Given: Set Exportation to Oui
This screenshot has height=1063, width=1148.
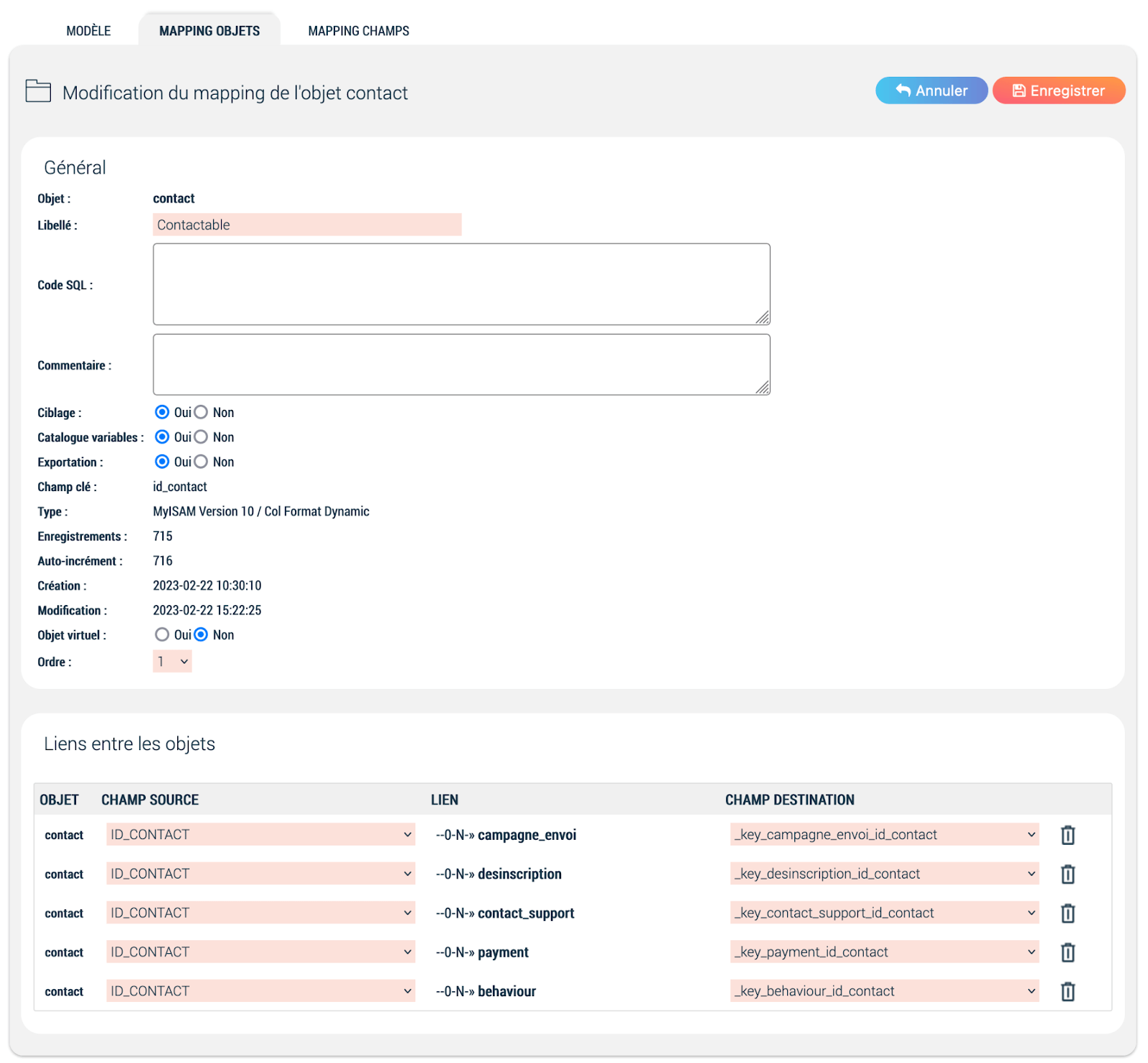Looking at the screenshot, I should (162, 462).
